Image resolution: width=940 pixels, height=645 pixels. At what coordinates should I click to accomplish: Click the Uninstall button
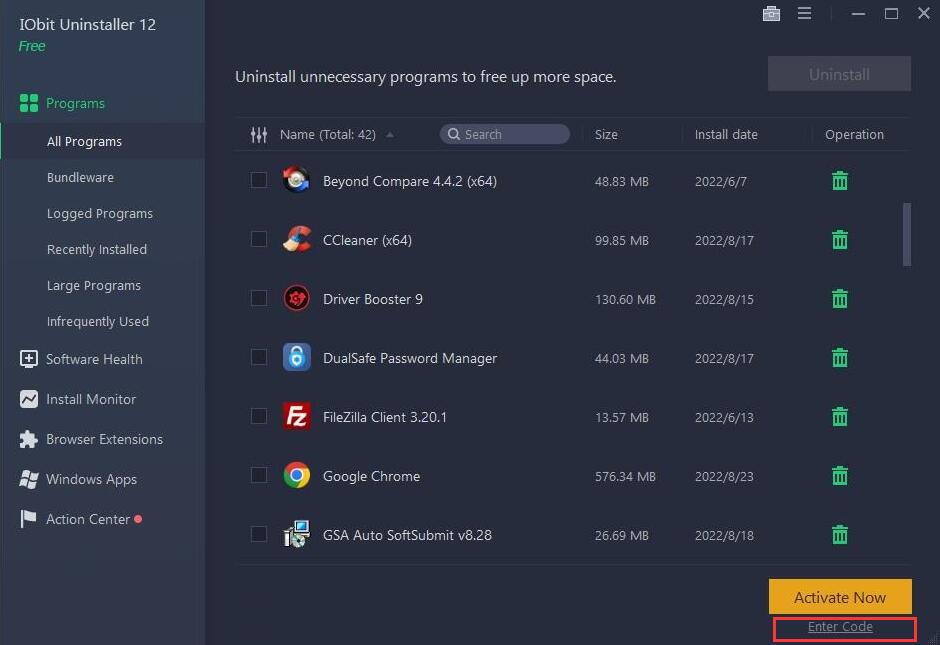(839, 74)
